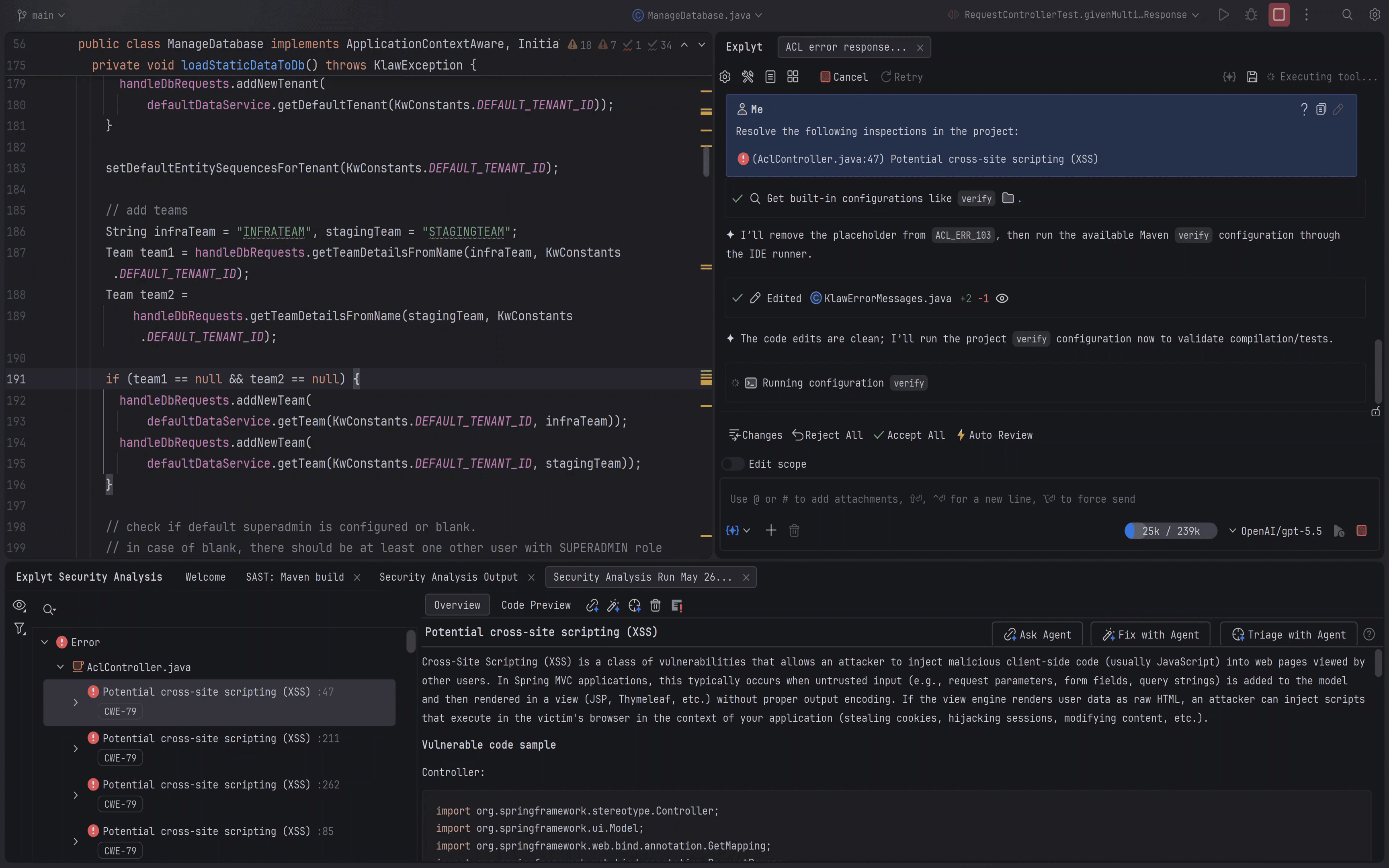Click the Retry button in Explyt
This screenshot has width=1389, height=868.
902,77
